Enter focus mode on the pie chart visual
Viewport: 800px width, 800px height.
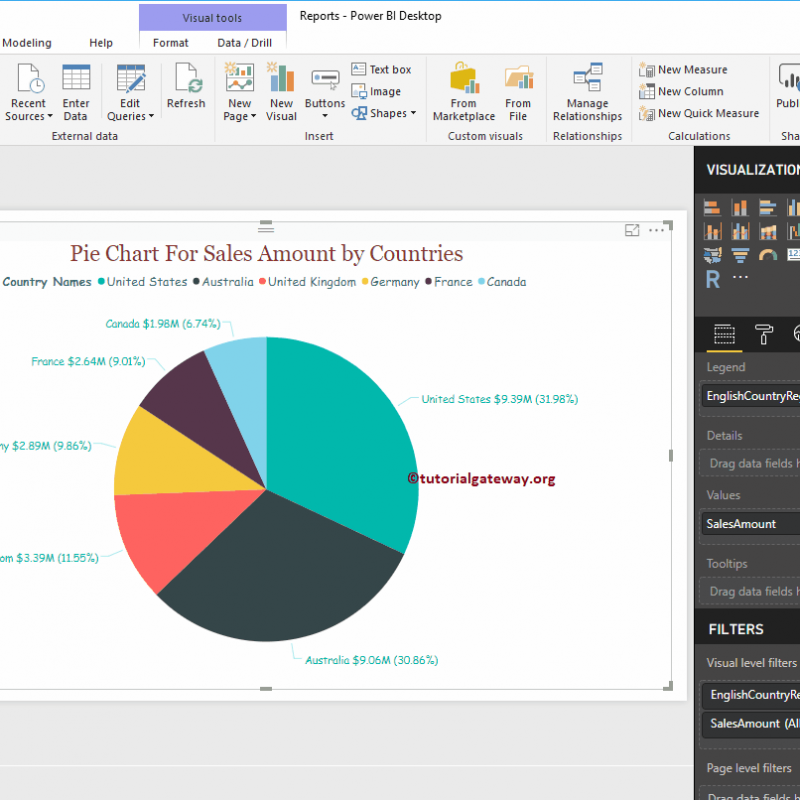click(632, 229)
